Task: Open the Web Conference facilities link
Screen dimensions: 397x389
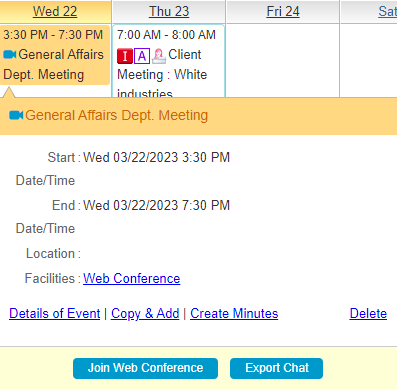Action: 132,278
